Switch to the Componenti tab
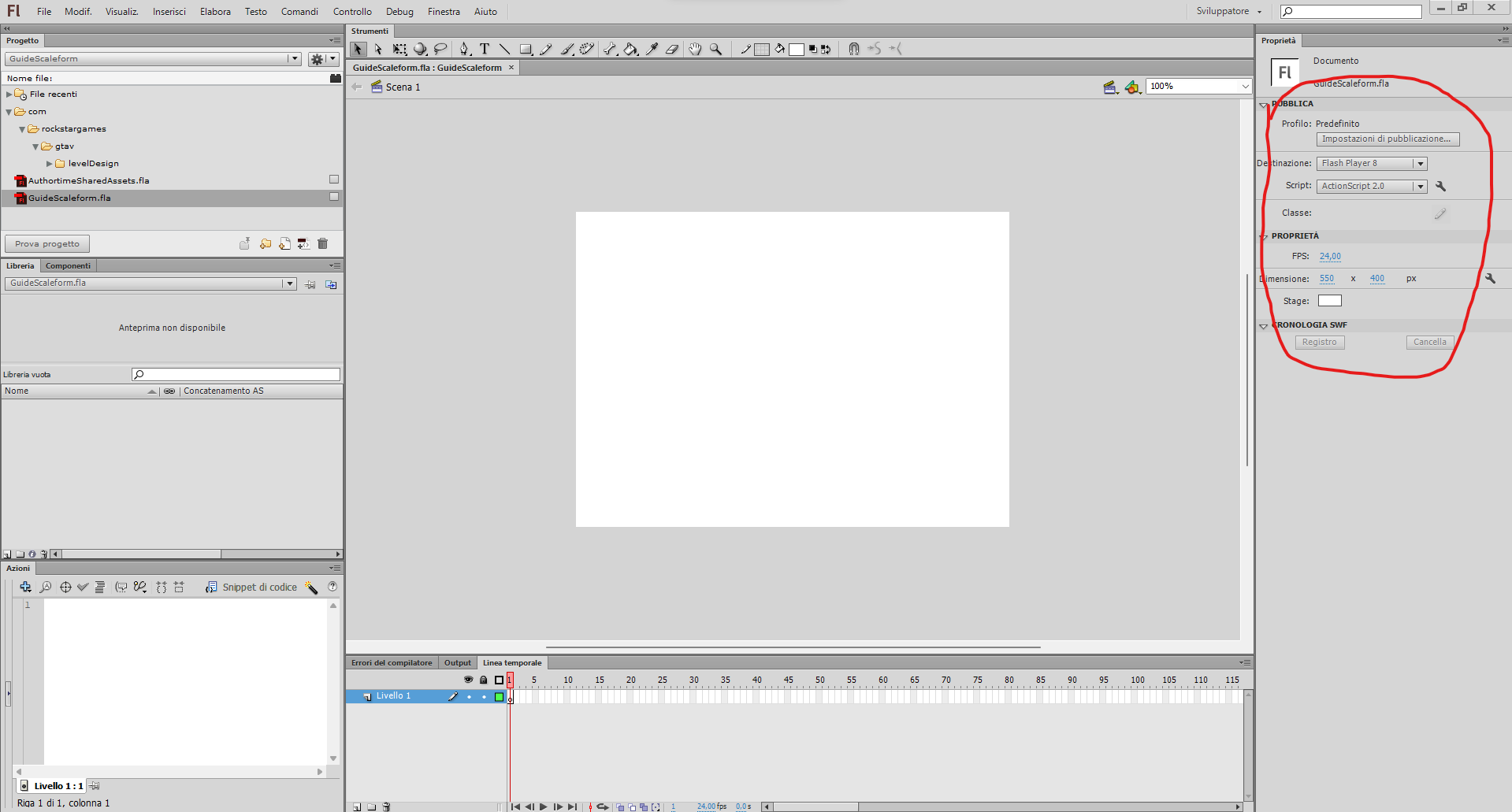Image resolution: width=1512 pixels, height=812 pixels. (x=68, y=266)
